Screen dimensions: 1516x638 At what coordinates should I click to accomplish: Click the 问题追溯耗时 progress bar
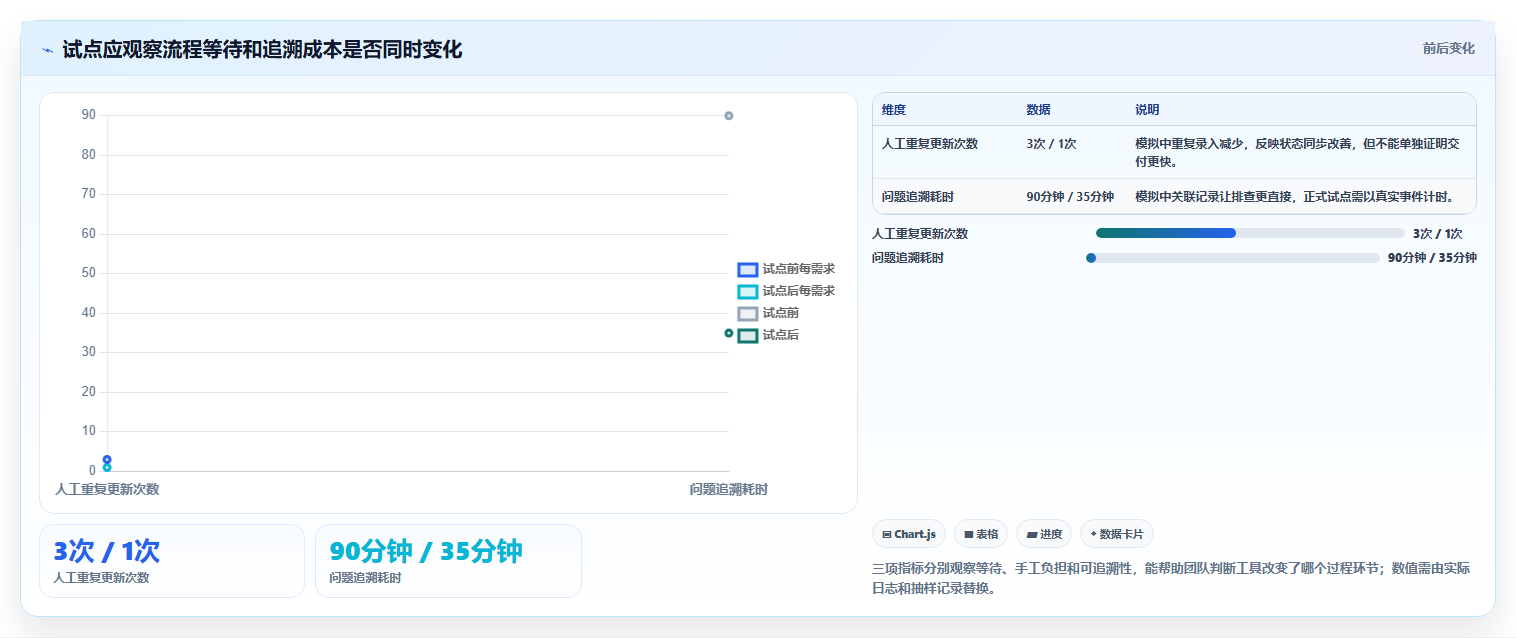tap(1233, 258)
